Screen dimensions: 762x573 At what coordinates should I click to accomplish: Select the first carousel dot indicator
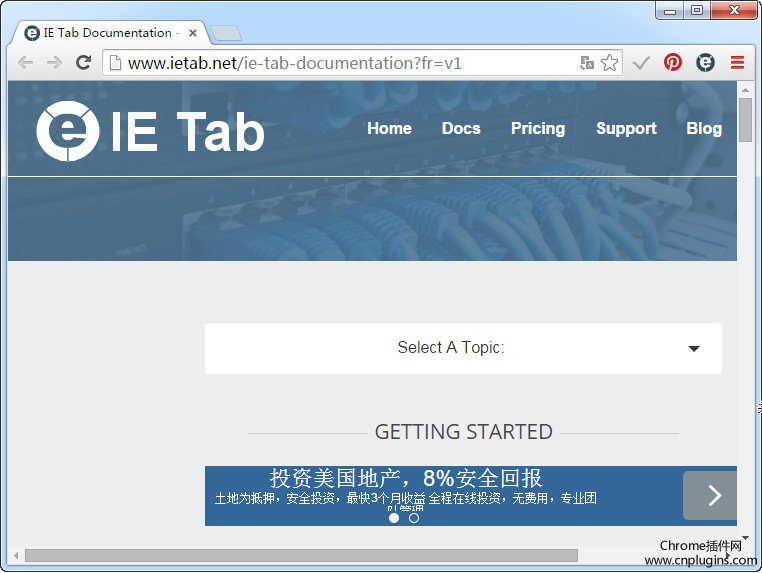(394, 518)
